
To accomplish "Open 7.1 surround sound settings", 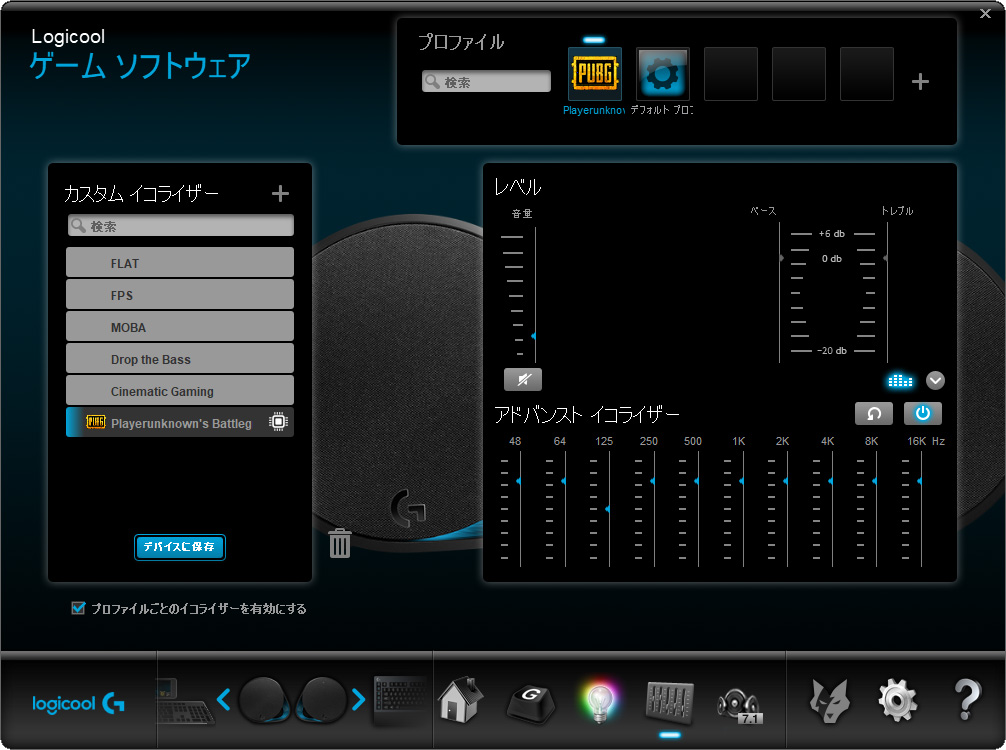I will 739,705.
